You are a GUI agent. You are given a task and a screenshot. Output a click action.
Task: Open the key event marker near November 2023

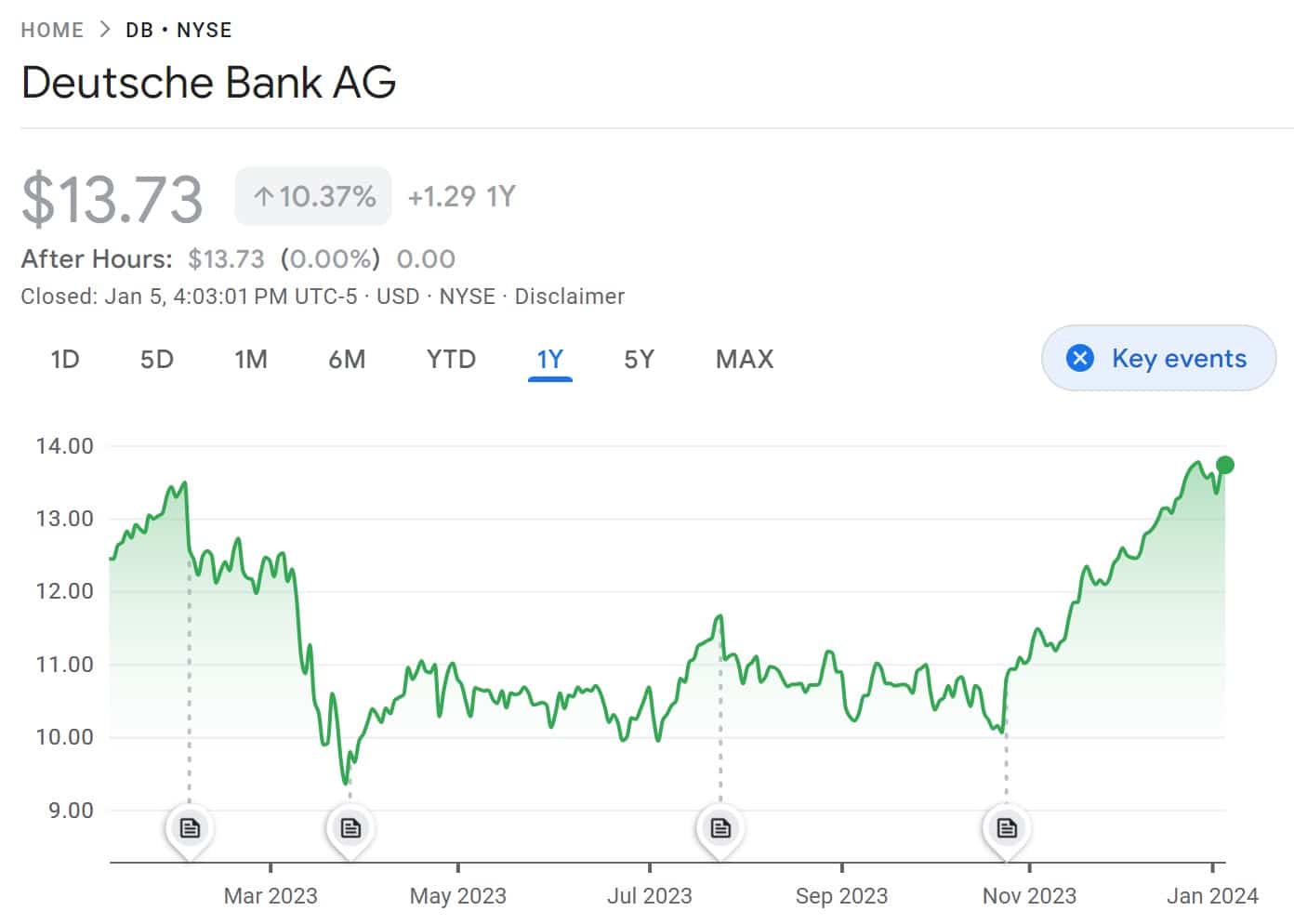tap(1006, 826)
